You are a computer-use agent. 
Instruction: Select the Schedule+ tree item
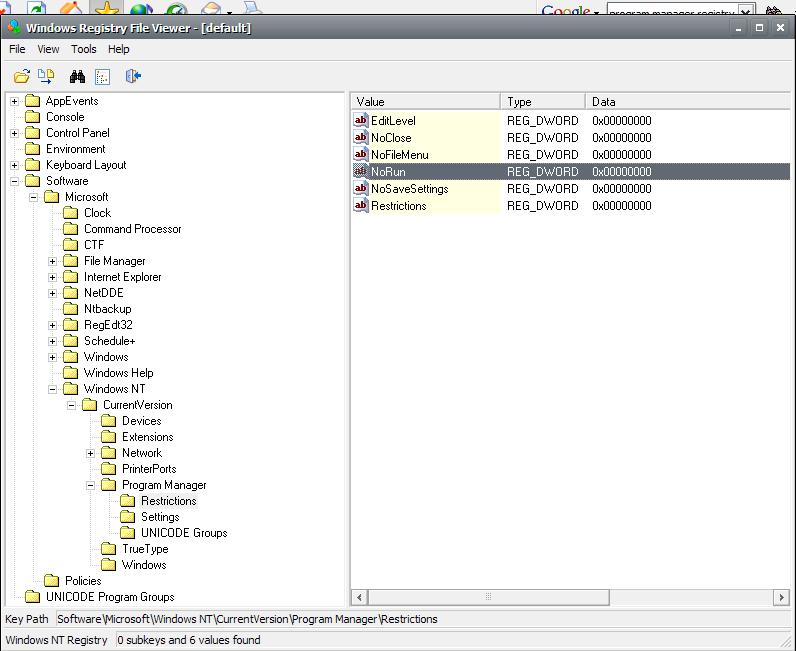point(110,341)
